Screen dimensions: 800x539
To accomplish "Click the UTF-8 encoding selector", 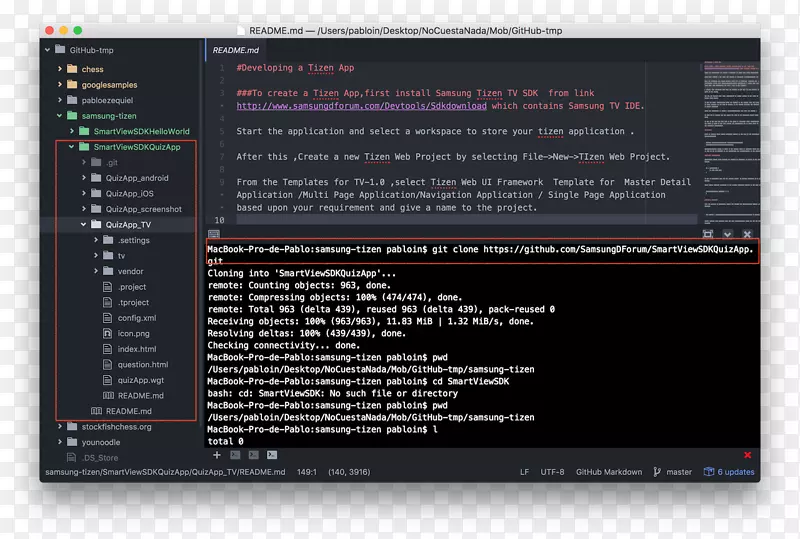I will tap(554, 472).
